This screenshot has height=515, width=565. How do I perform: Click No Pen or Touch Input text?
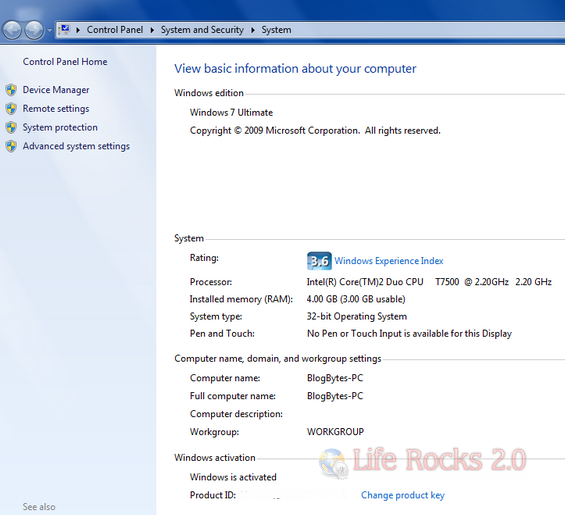click(409, 334)
